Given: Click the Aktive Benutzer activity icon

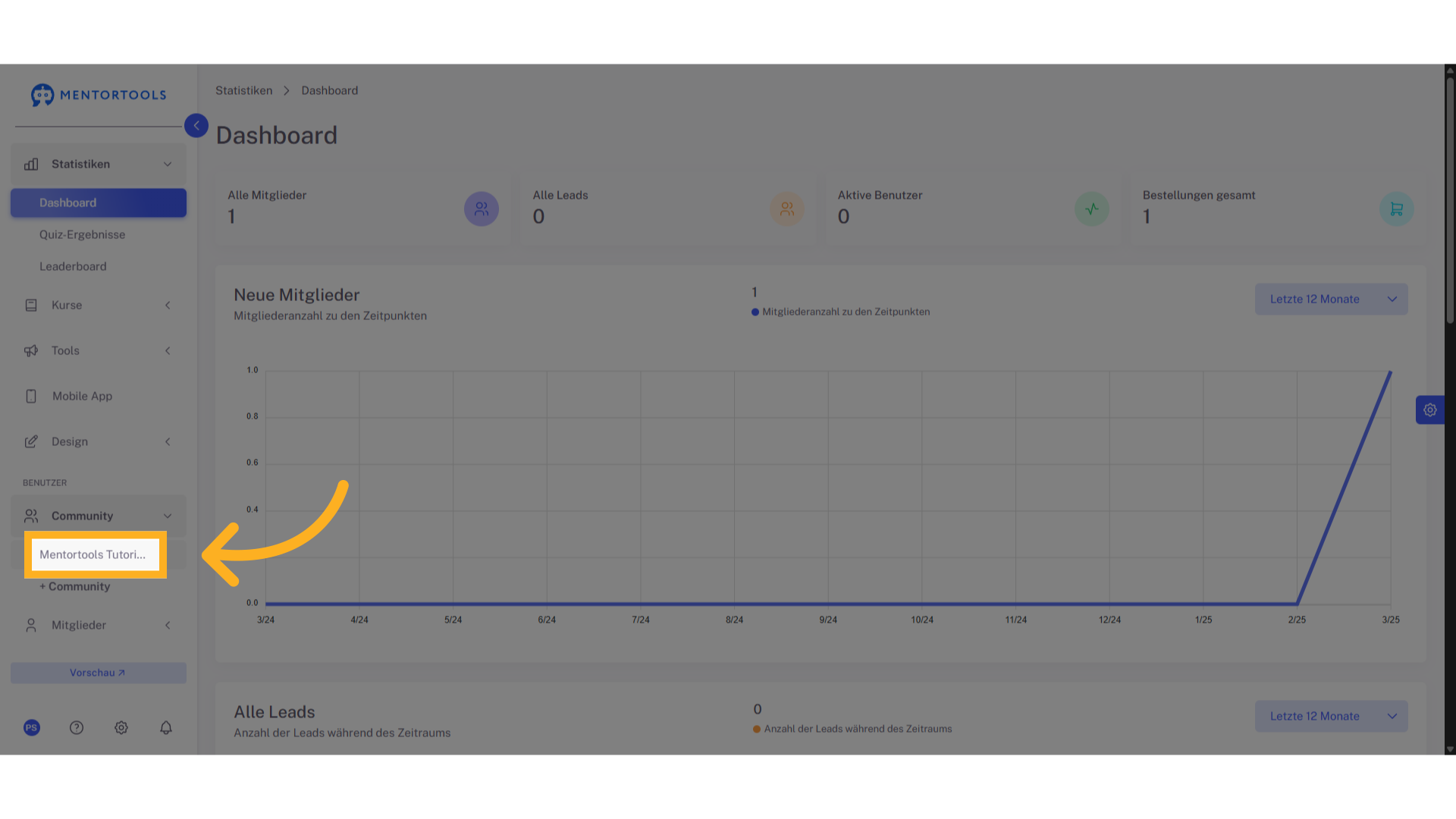Looking at the screenshot, I should click(1092, 209).
